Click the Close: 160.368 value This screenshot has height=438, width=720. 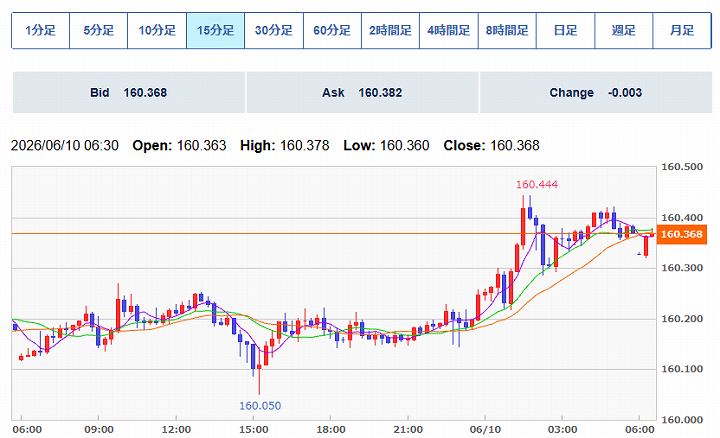[491, 146]
